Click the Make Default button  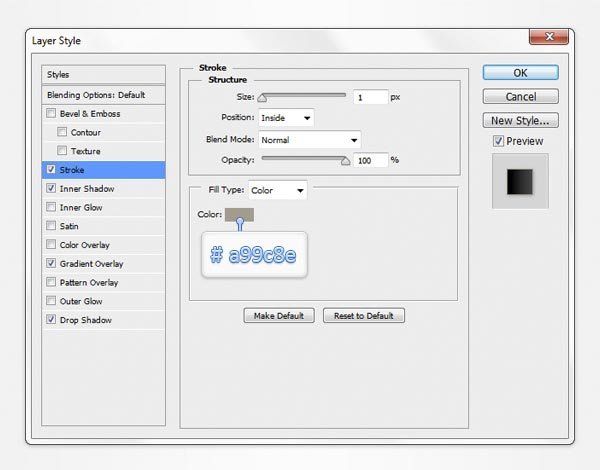pos(279,316)
